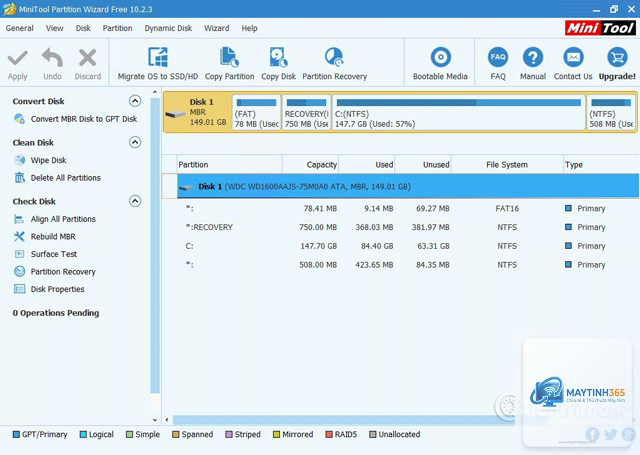
Task: Collapse the Clean Disk section
Action: [x=135, y=142]
